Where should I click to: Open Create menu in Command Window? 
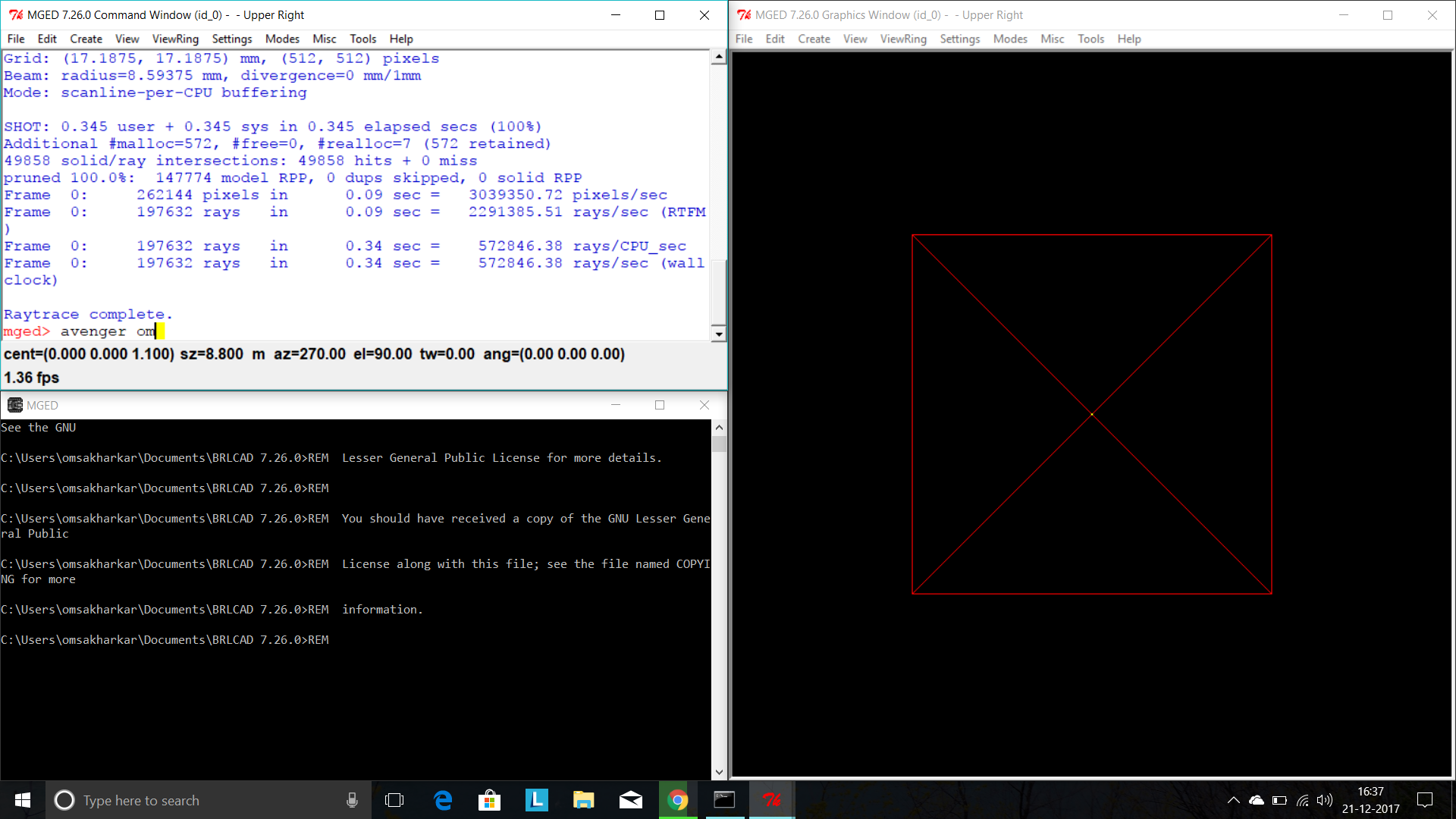(86, 39)
